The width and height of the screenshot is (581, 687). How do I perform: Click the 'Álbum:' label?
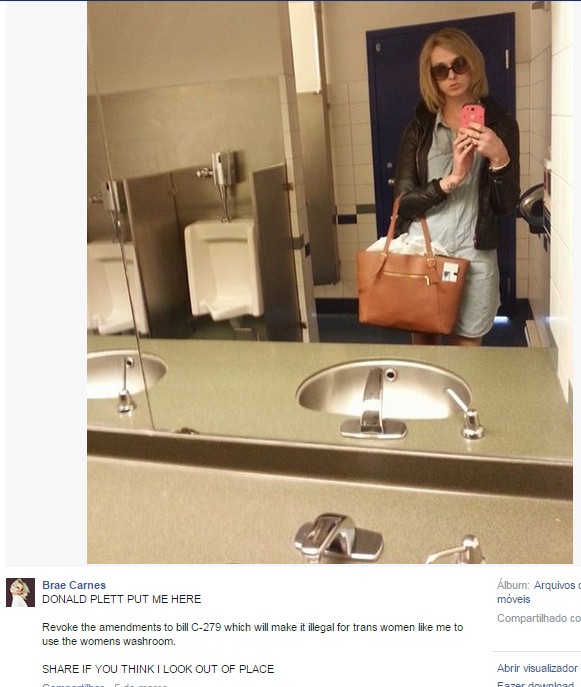[x=513, y=585]
